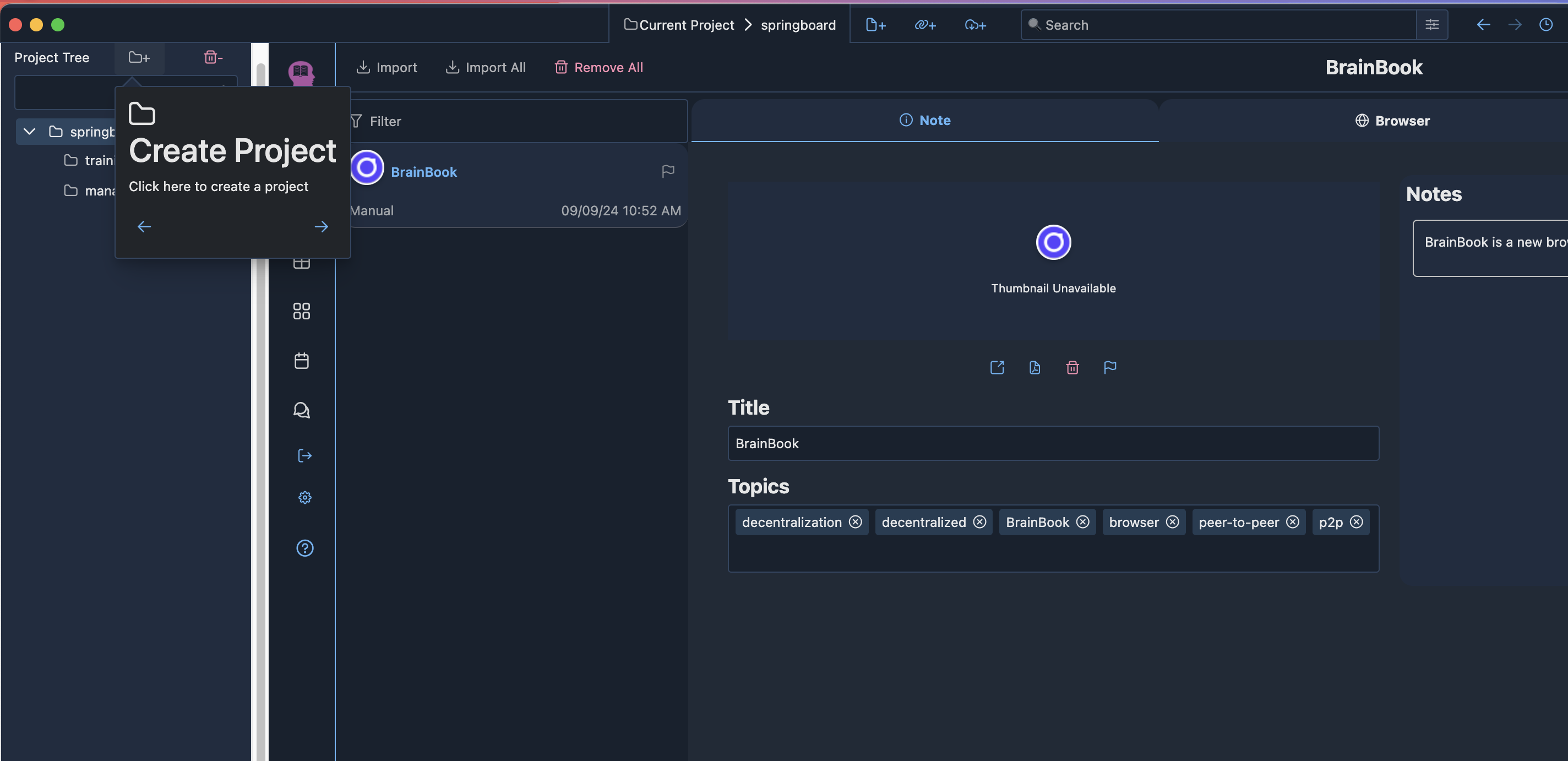Open the chat icon in sidebar
The height and width of the screenshot is (761, 1568).
(301, 410)
